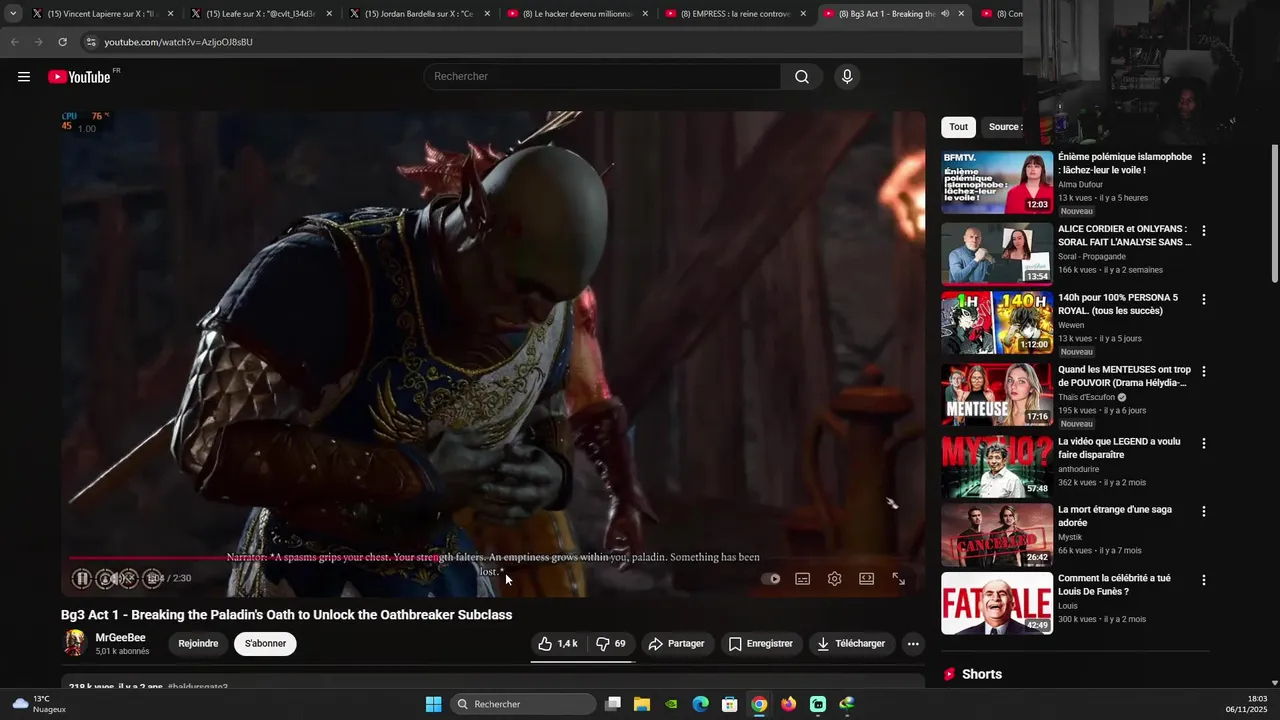This screenshot has width=1280, height=720.
Task: Start voice search with the microphone
Action: pos(847,77)
